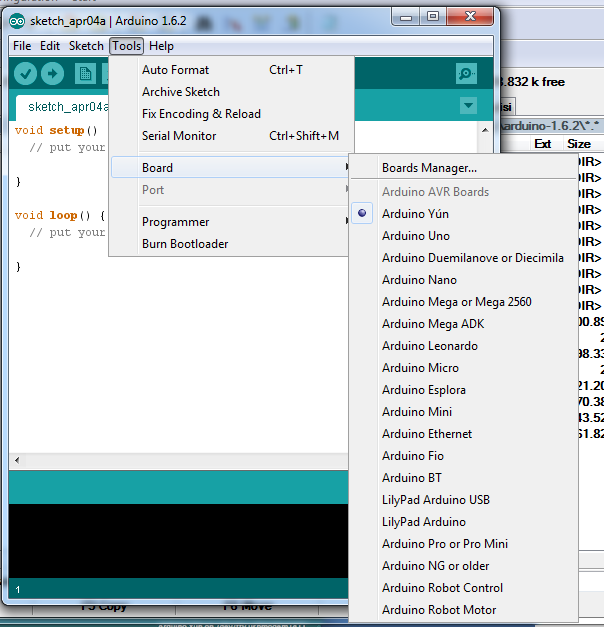
Task: Select Arduino Mega or Mega 2560 board
Action: coord(456,302)
